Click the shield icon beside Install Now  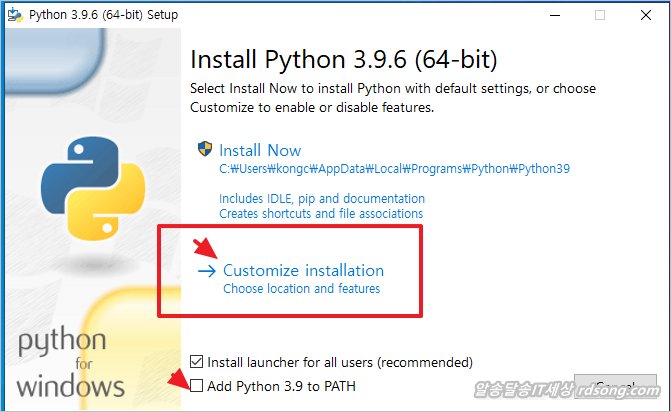tap(205, 150)
